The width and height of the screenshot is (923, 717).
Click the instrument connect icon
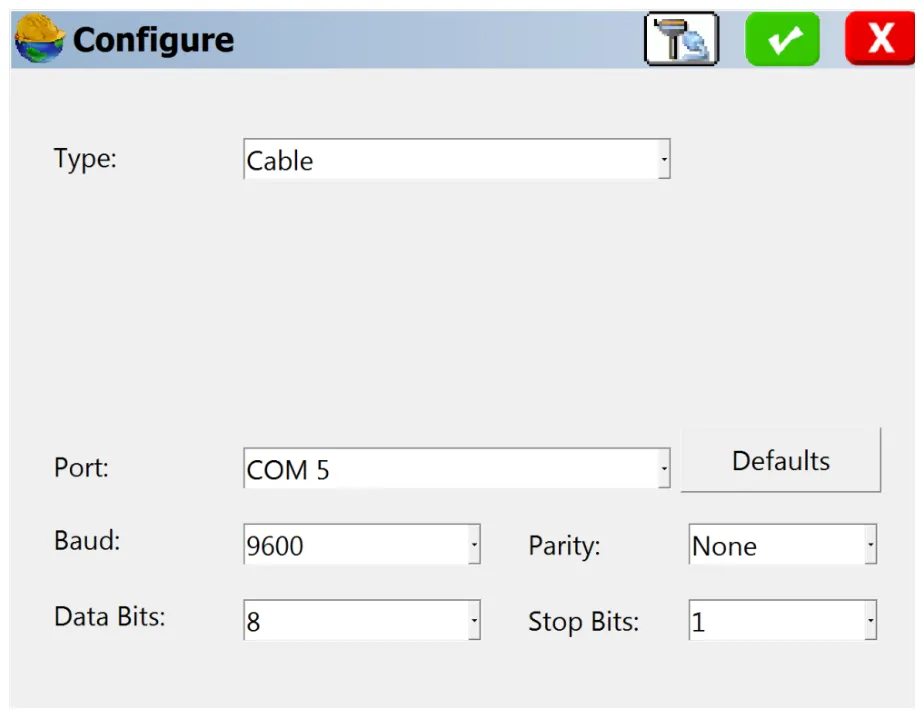[682, 39]
